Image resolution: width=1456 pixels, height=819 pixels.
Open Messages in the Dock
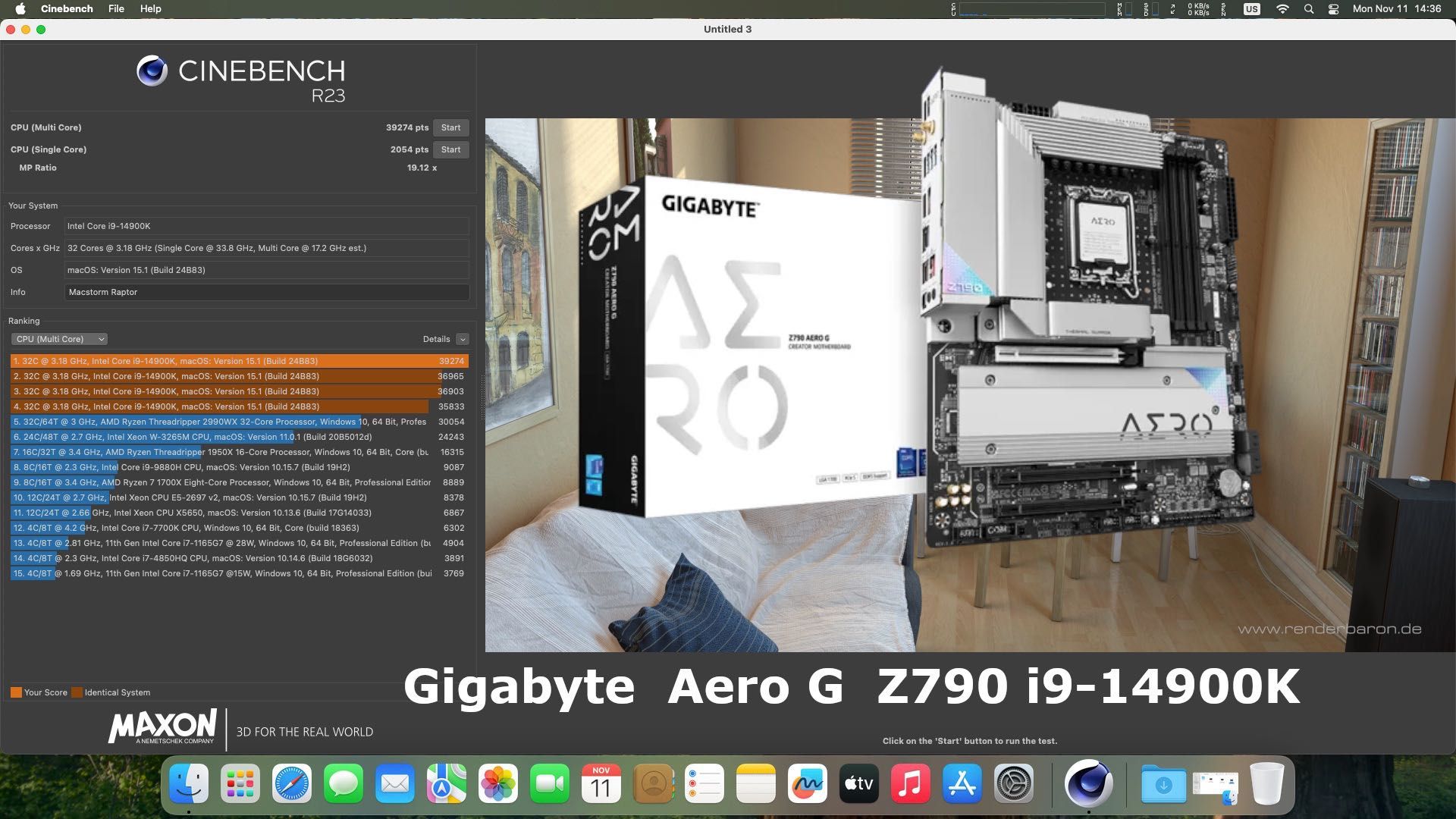click(344, 783)
